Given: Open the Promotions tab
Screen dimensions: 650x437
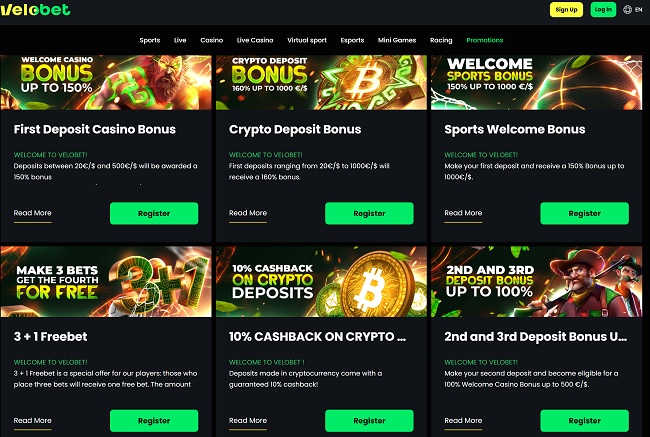Looking at the screenshot, I should coord(485,40).
